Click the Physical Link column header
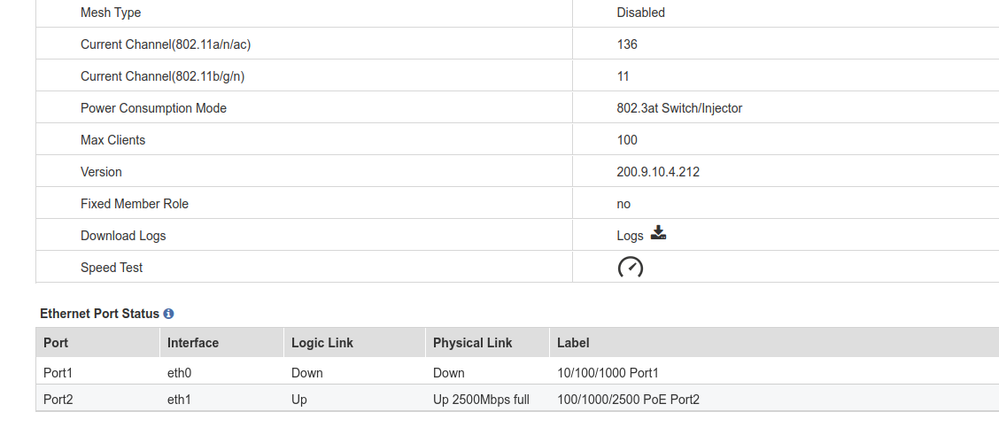The height and width of the screenshot is (421, 999). (x=472, y=343)
